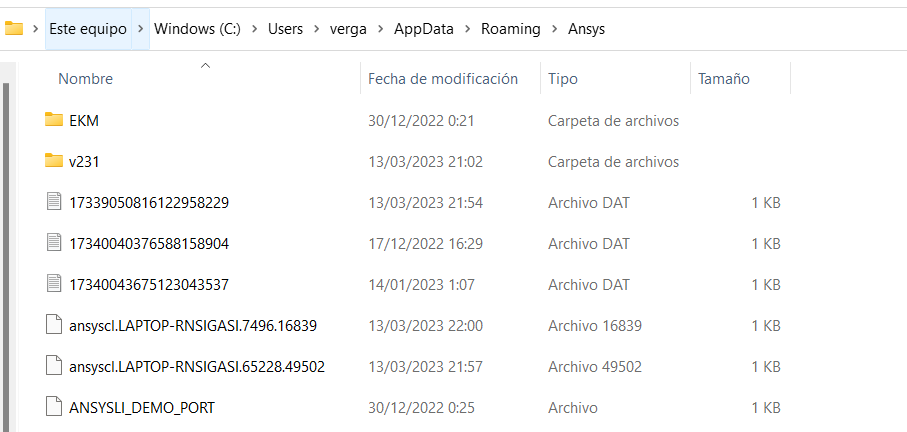Click the 17340043675123043537 DAT file icon
Viewport: 907px width, 432px height.
pyautogui.click(x=54, y=284)
